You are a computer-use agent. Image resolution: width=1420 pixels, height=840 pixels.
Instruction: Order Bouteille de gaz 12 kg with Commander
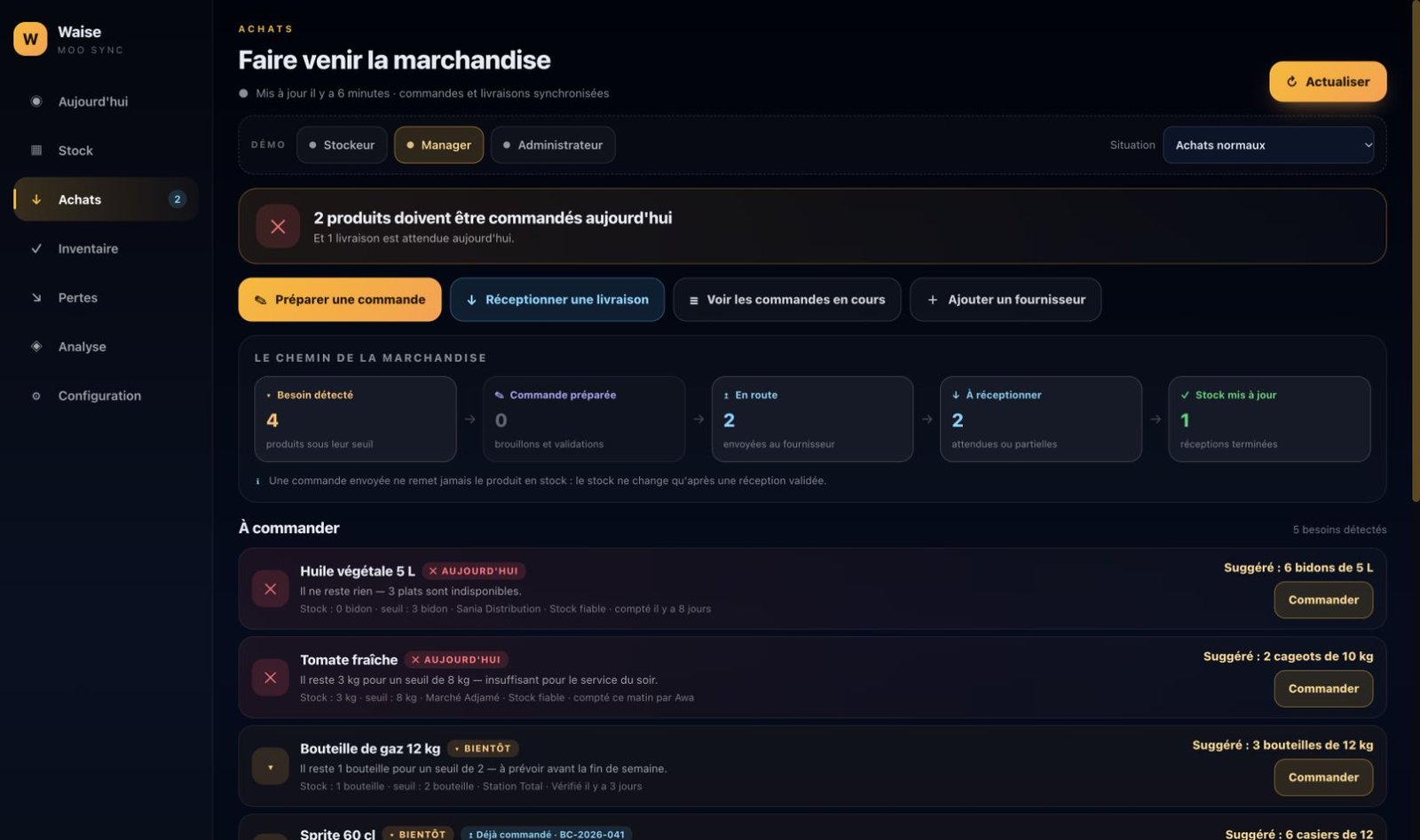click(1323, 777)
